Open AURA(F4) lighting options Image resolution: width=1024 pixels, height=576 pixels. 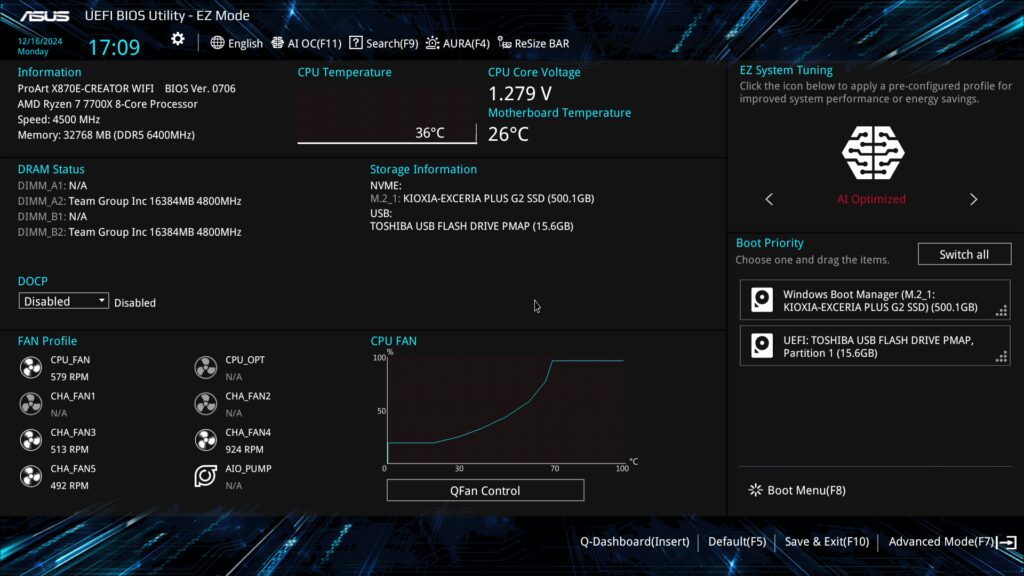(457, 43)
